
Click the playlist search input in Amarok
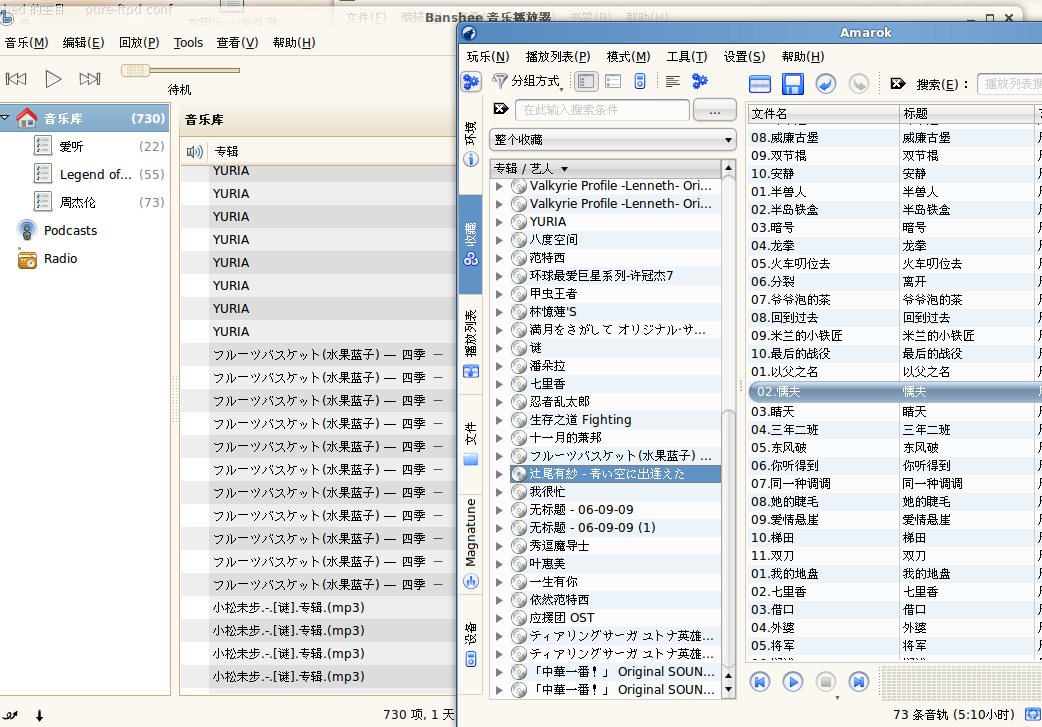tap(1010, 84)
